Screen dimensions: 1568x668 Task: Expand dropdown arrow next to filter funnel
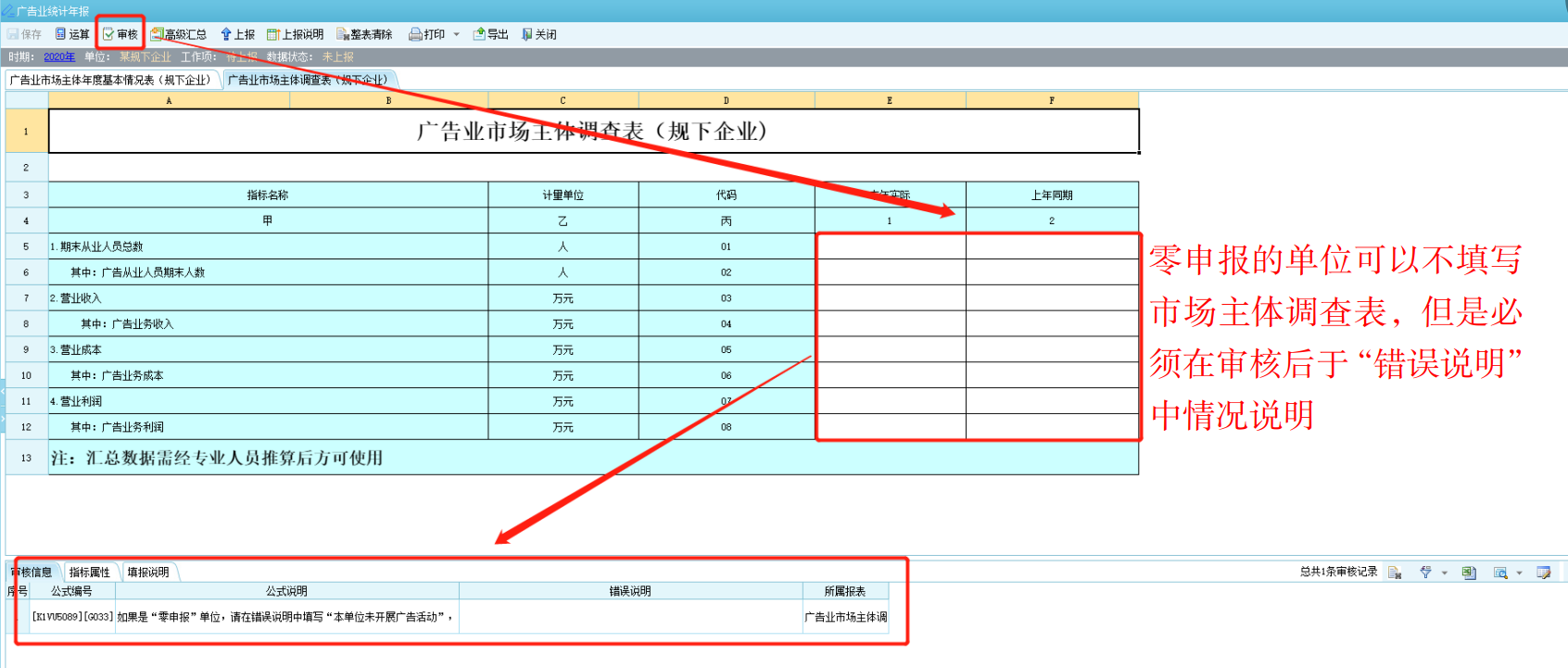click(1444, 573)
